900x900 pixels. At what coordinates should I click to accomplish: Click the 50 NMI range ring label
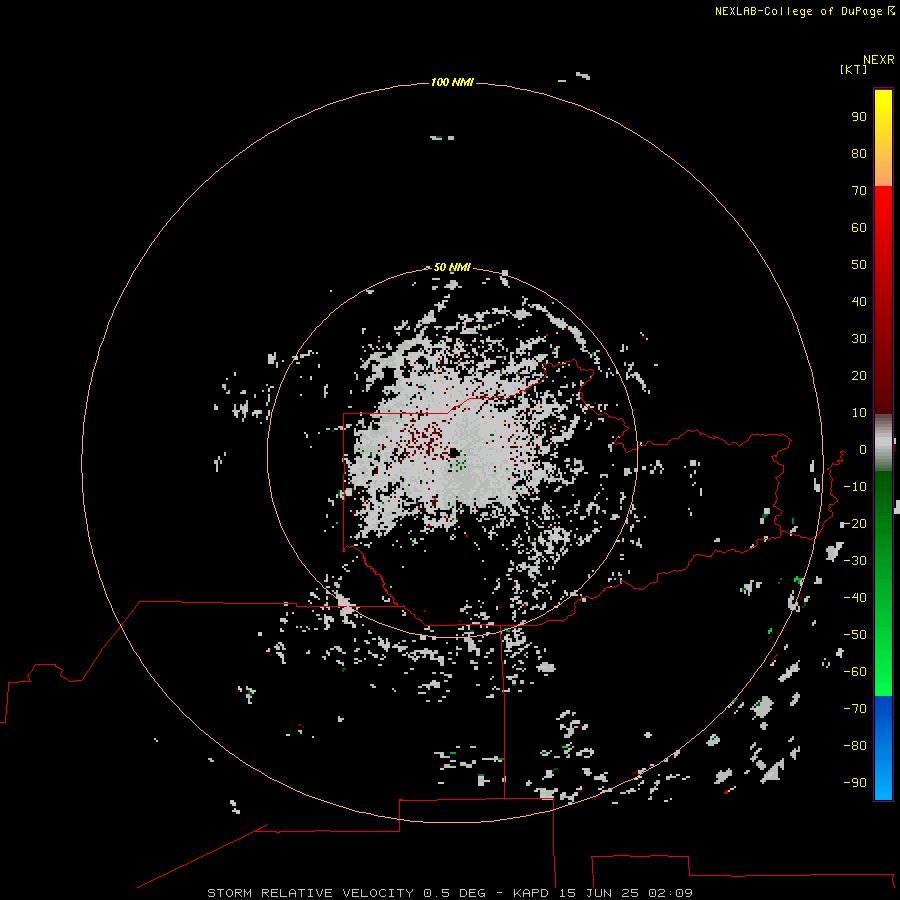[x=452, y=267]
